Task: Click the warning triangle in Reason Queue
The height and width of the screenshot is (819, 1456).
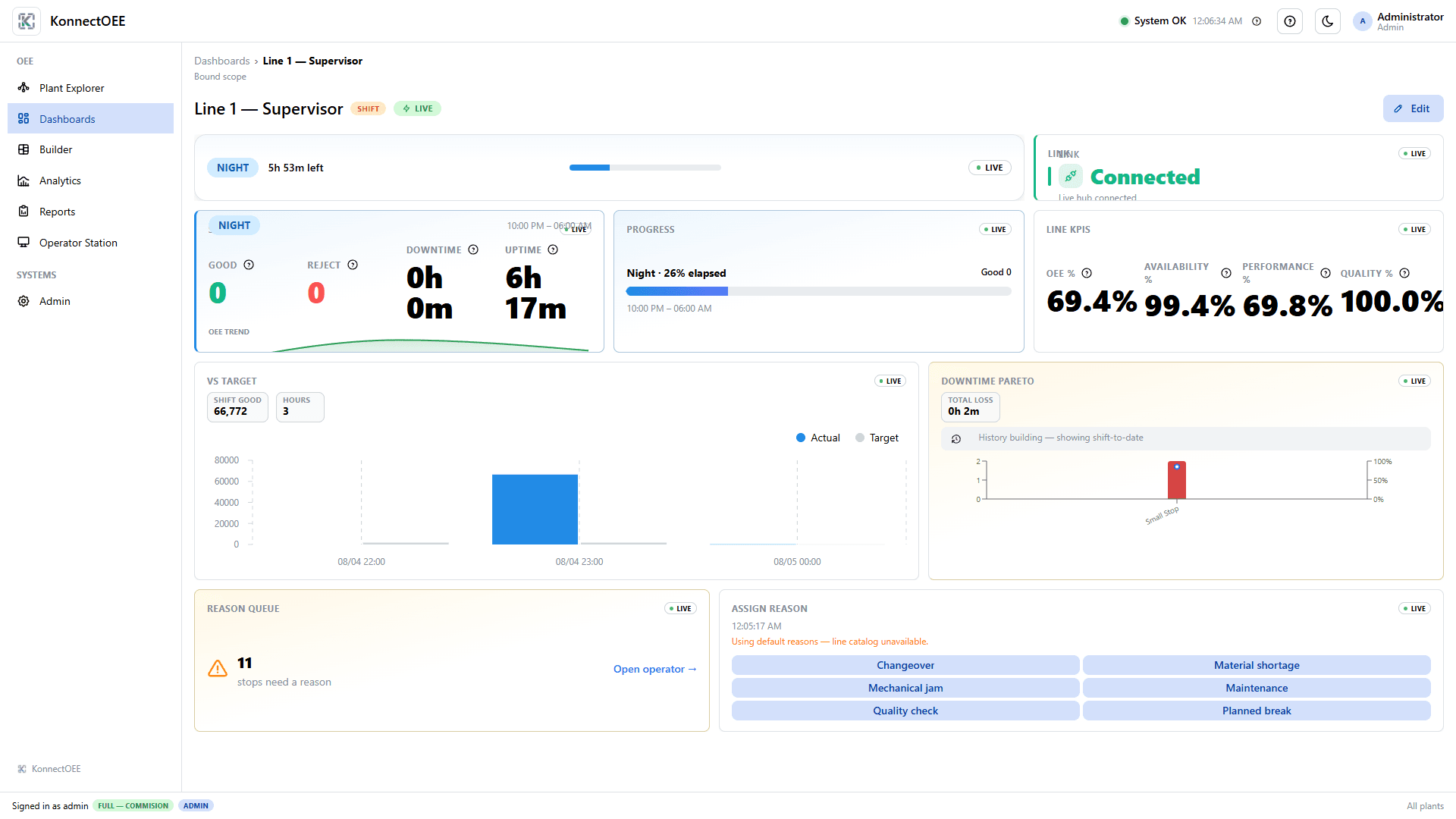Action: coord(218,668)
